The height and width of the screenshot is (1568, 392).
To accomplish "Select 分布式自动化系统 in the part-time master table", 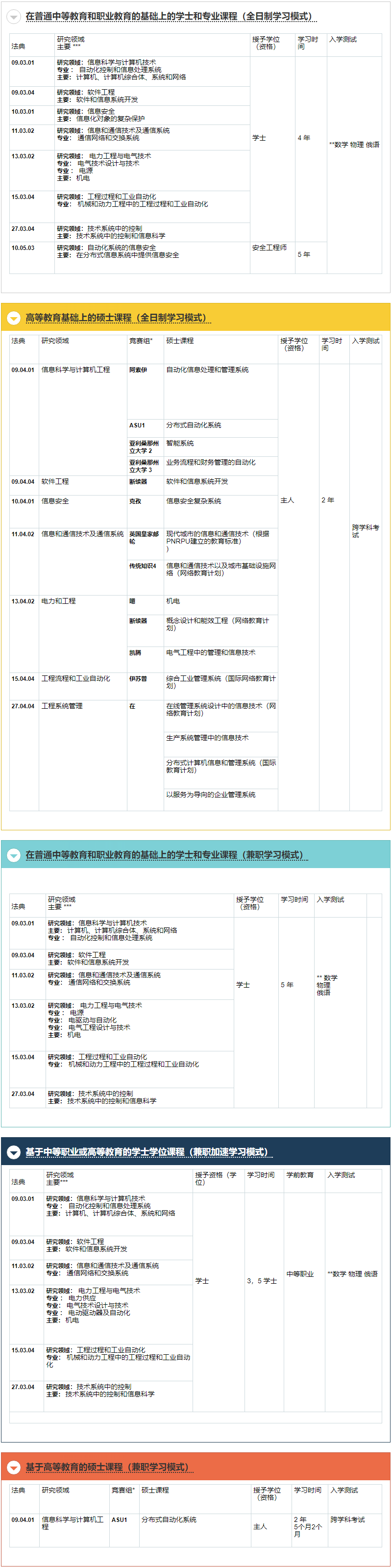I will pos(169,1520).
